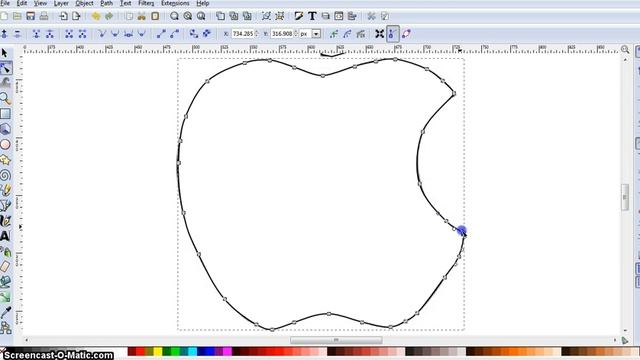Click Delete selected nodes icon

pyautogui.click(x=18, y=34)
